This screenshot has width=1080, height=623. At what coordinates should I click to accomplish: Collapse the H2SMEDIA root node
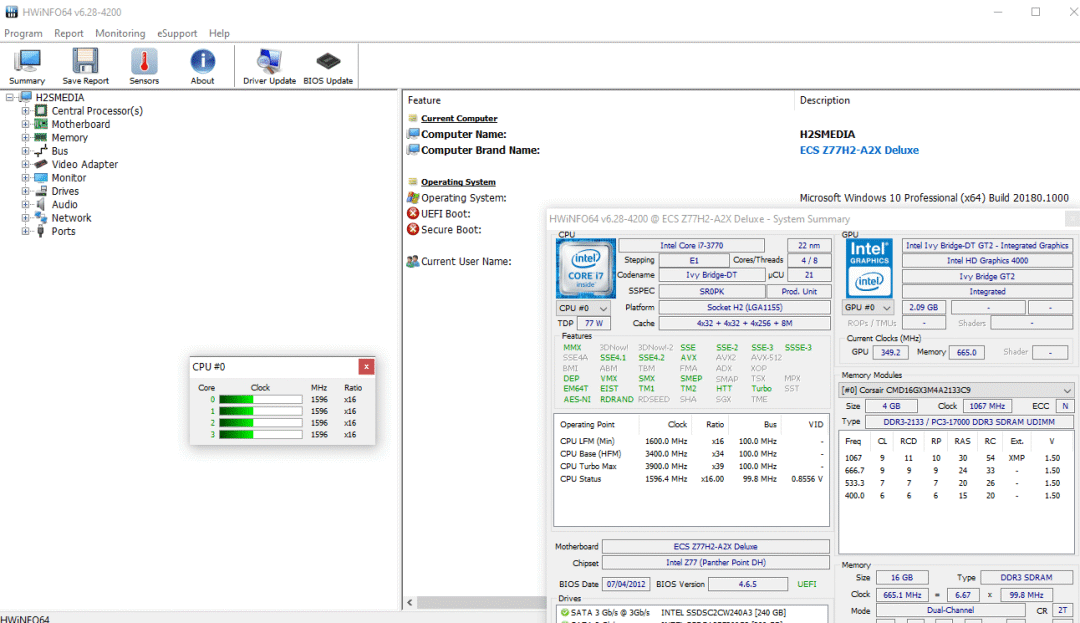pos(10,98)
